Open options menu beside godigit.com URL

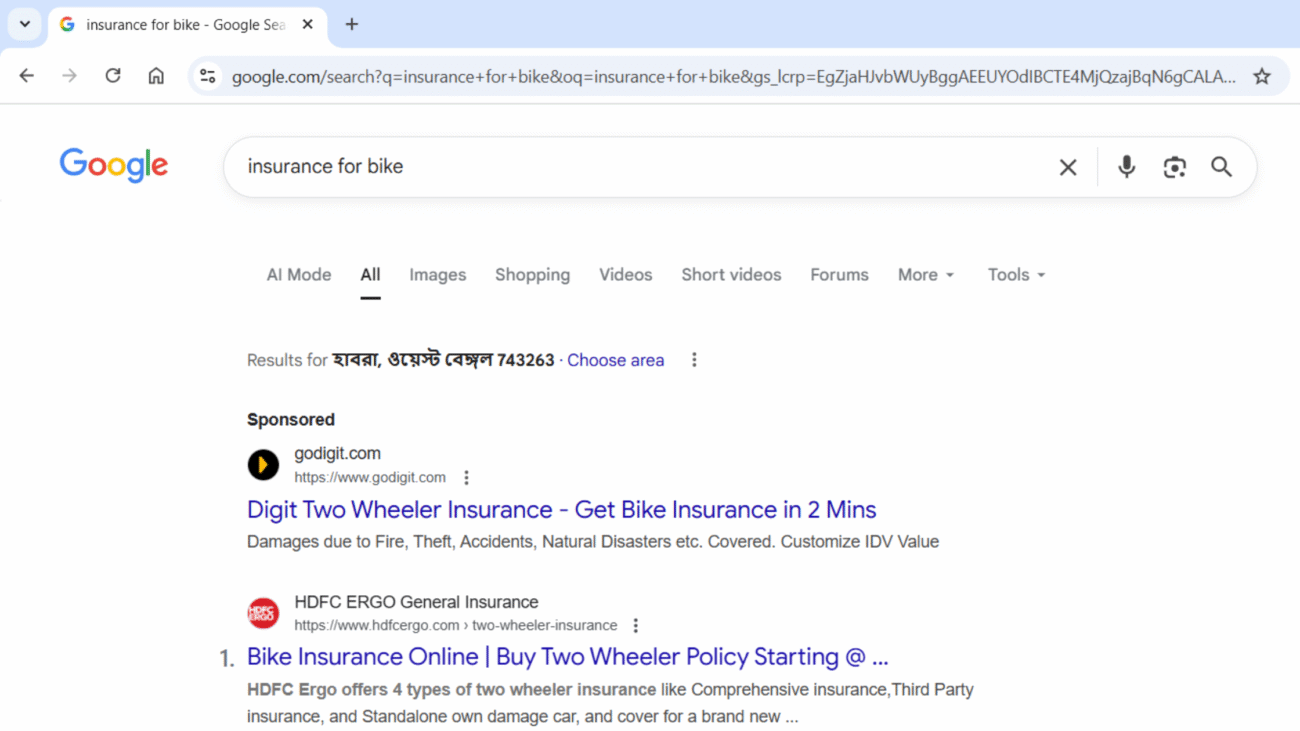pos(466,478)
